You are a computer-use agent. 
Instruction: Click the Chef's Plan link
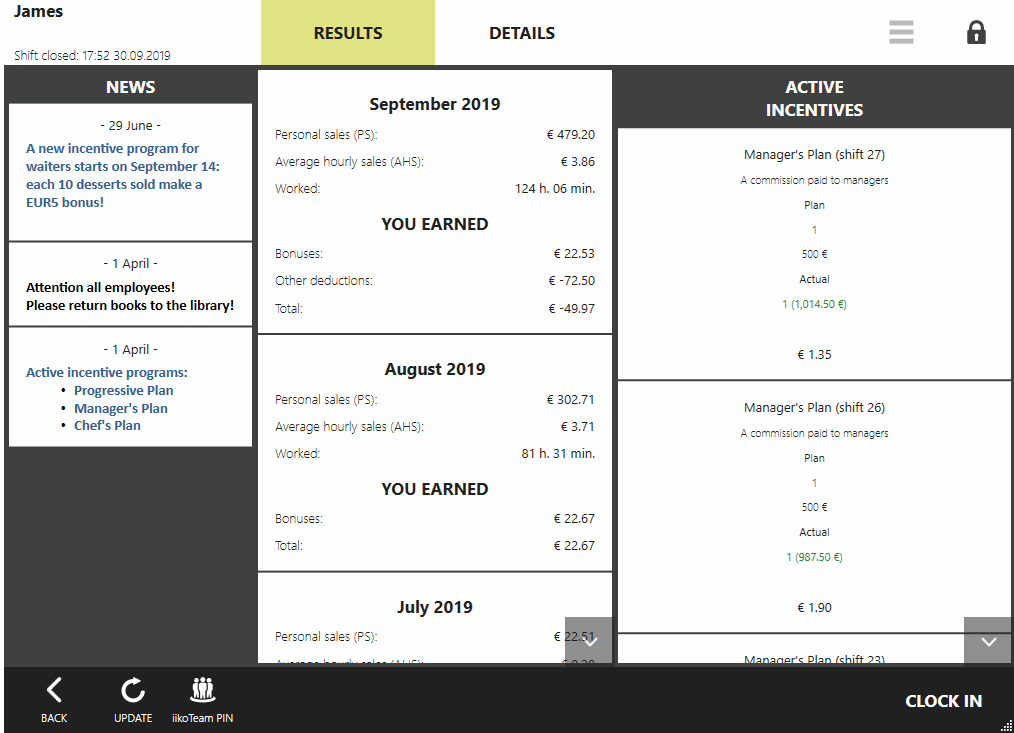click(107, 425)
